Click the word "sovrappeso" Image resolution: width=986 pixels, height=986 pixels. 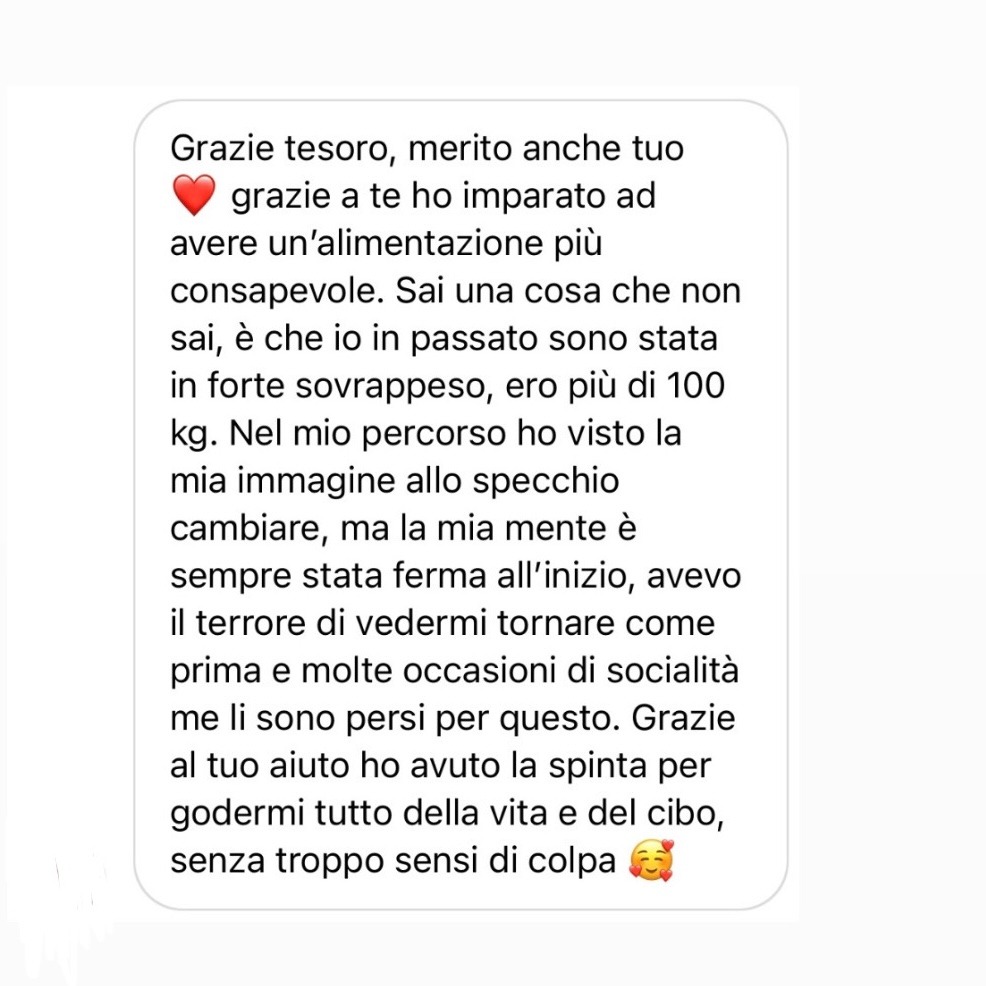391,387
